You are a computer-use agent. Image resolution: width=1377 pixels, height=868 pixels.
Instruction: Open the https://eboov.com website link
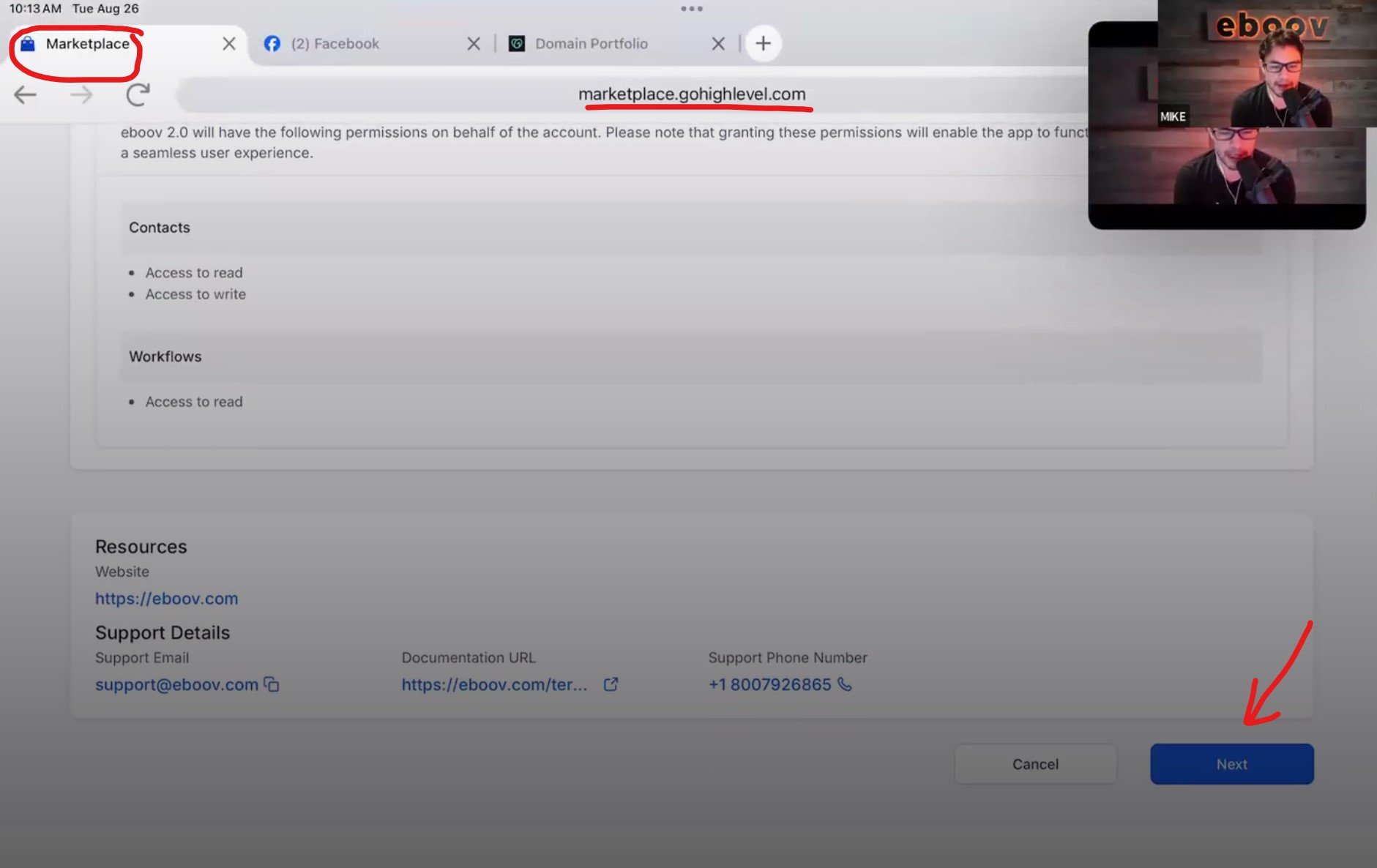(x=166, y=598)
